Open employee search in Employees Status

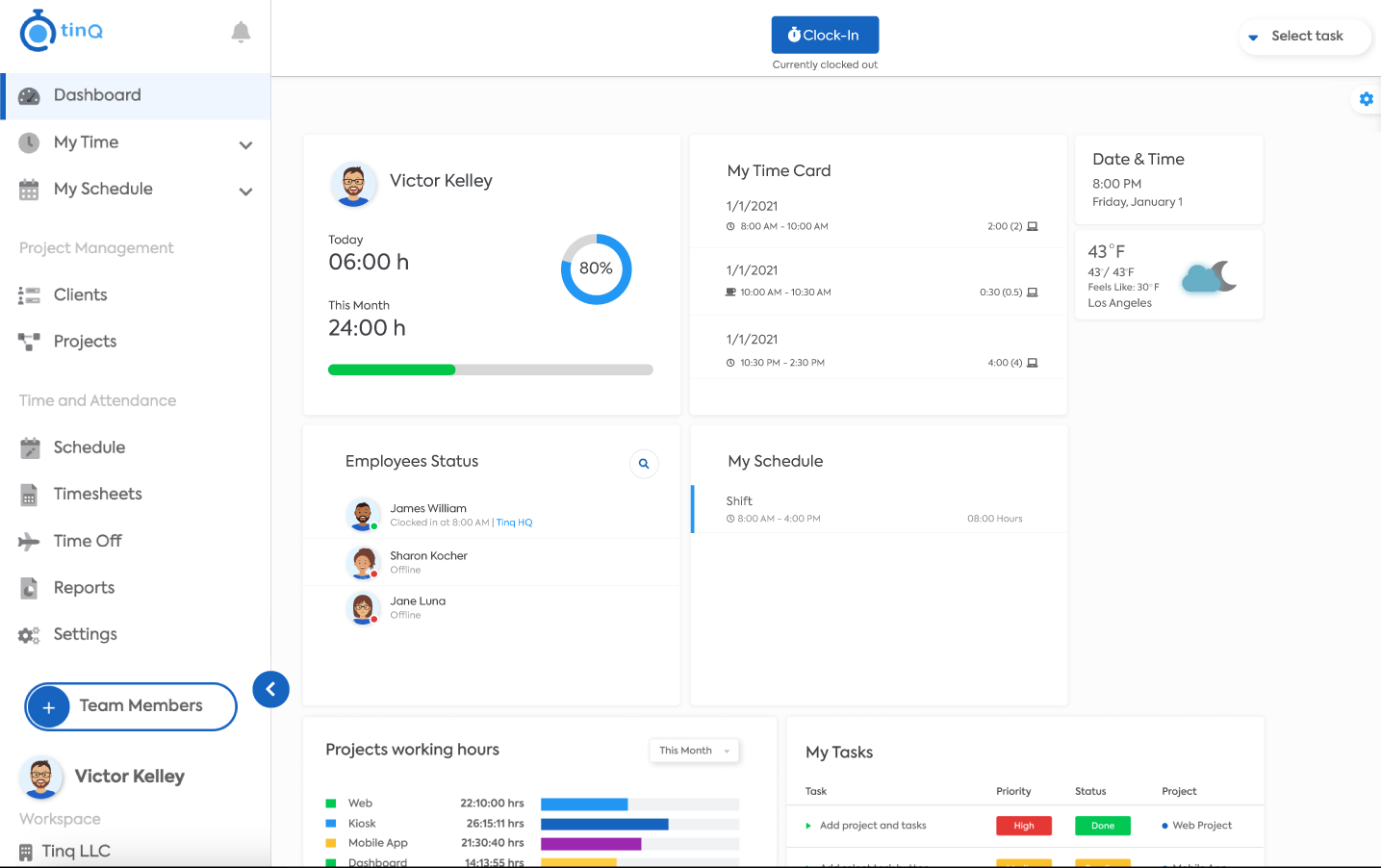[x=643, y=464]
